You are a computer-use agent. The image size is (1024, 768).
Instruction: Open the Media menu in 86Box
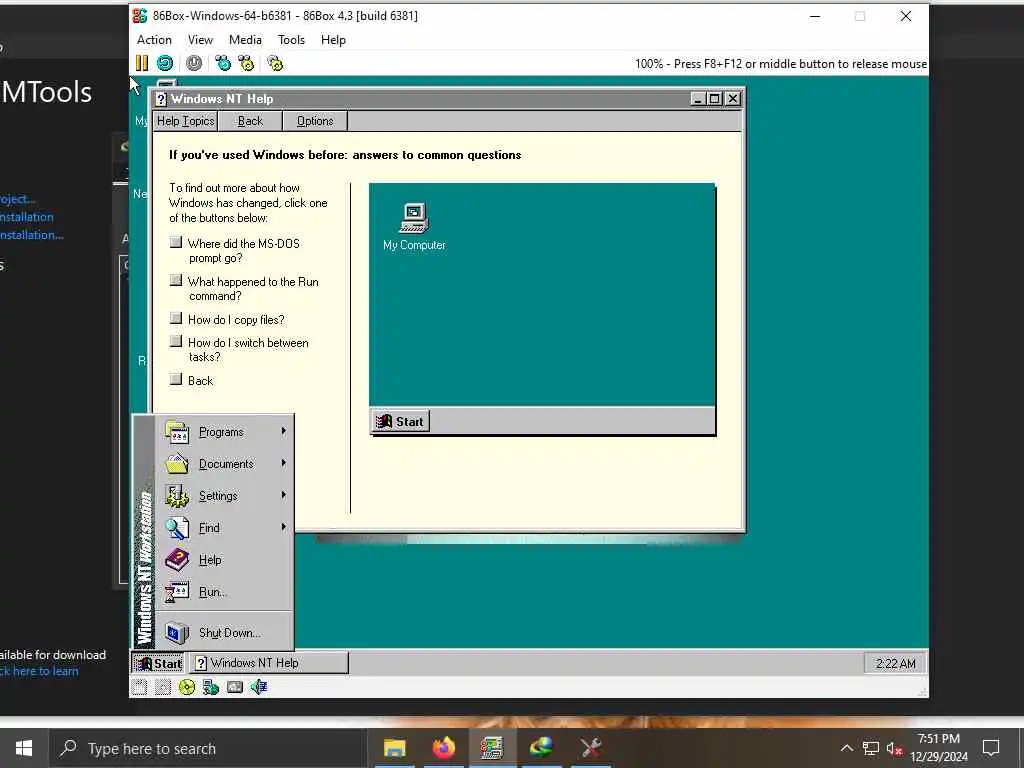tap(245, 40)
